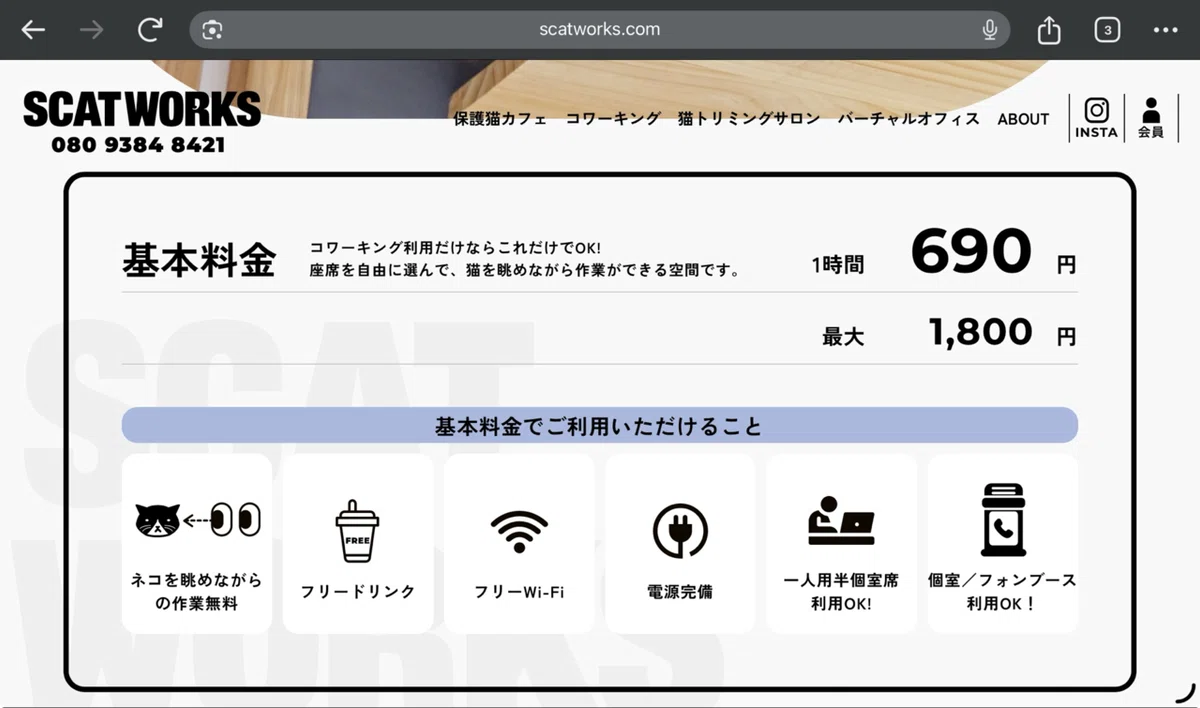Click the cat watching eyes icon
Viewport: 1200px width, 708px height.
197,520
